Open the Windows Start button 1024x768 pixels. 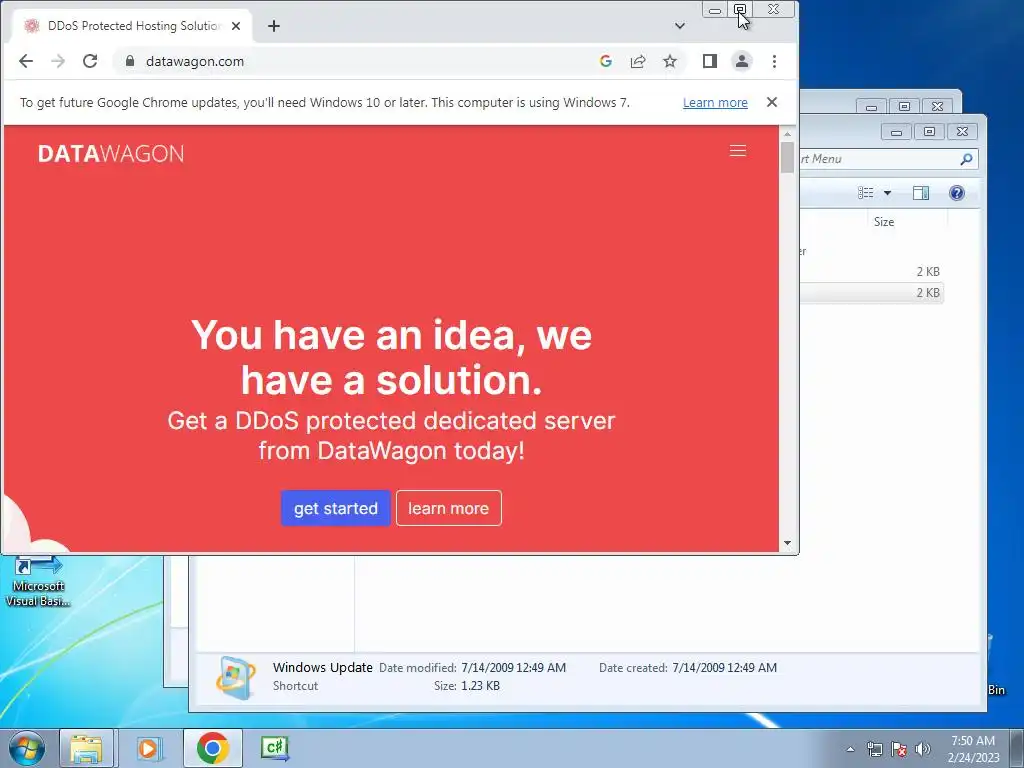point(27,748)
